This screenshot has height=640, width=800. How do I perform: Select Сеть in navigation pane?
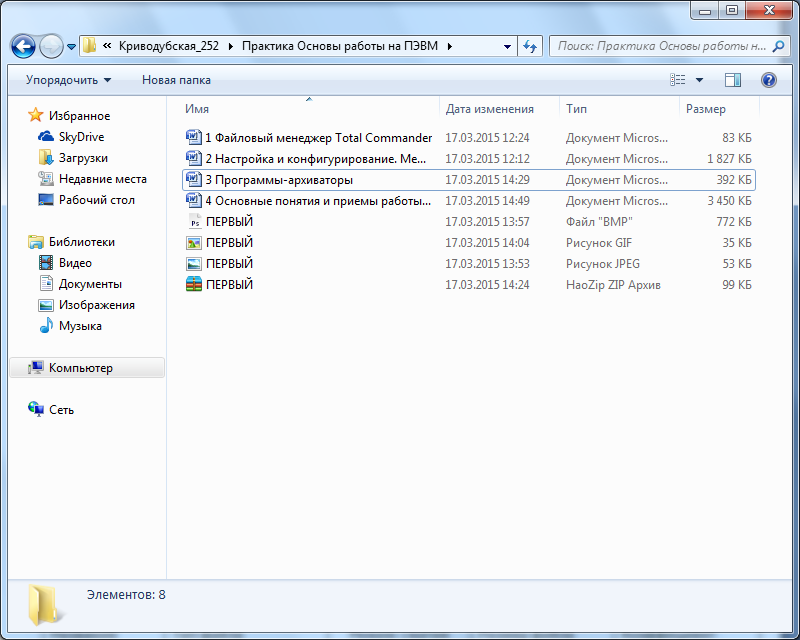click(x=61, y=410)
